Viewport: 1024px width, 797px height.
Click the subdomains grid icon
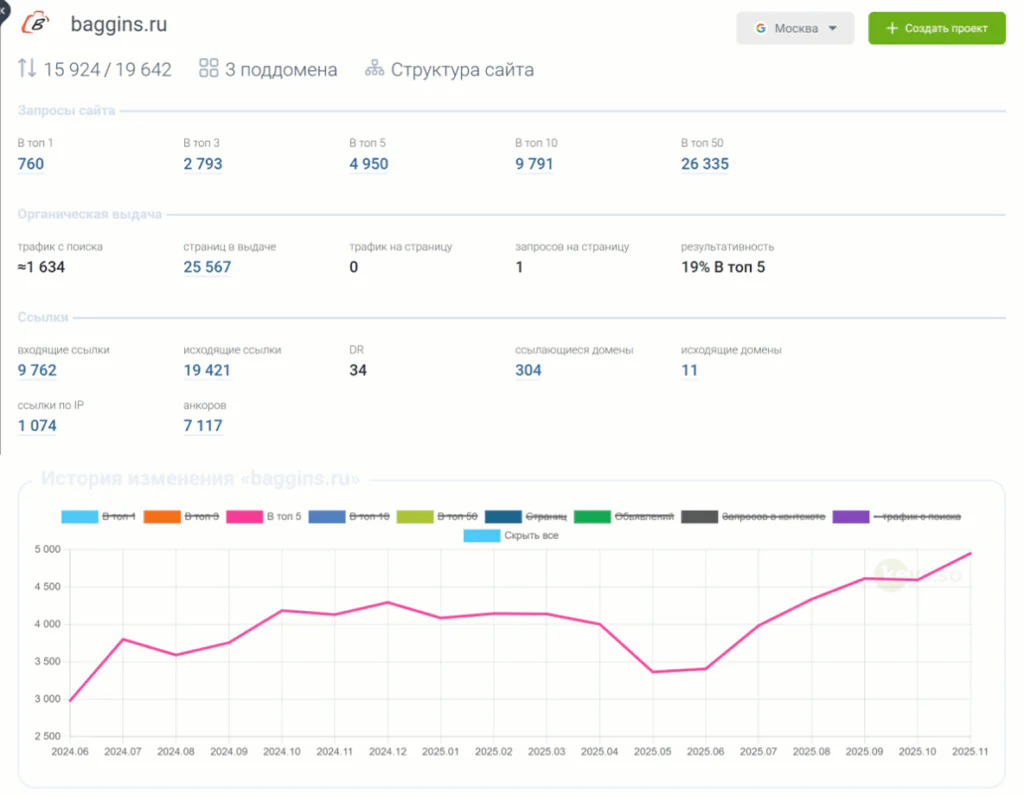click(208, 68)
